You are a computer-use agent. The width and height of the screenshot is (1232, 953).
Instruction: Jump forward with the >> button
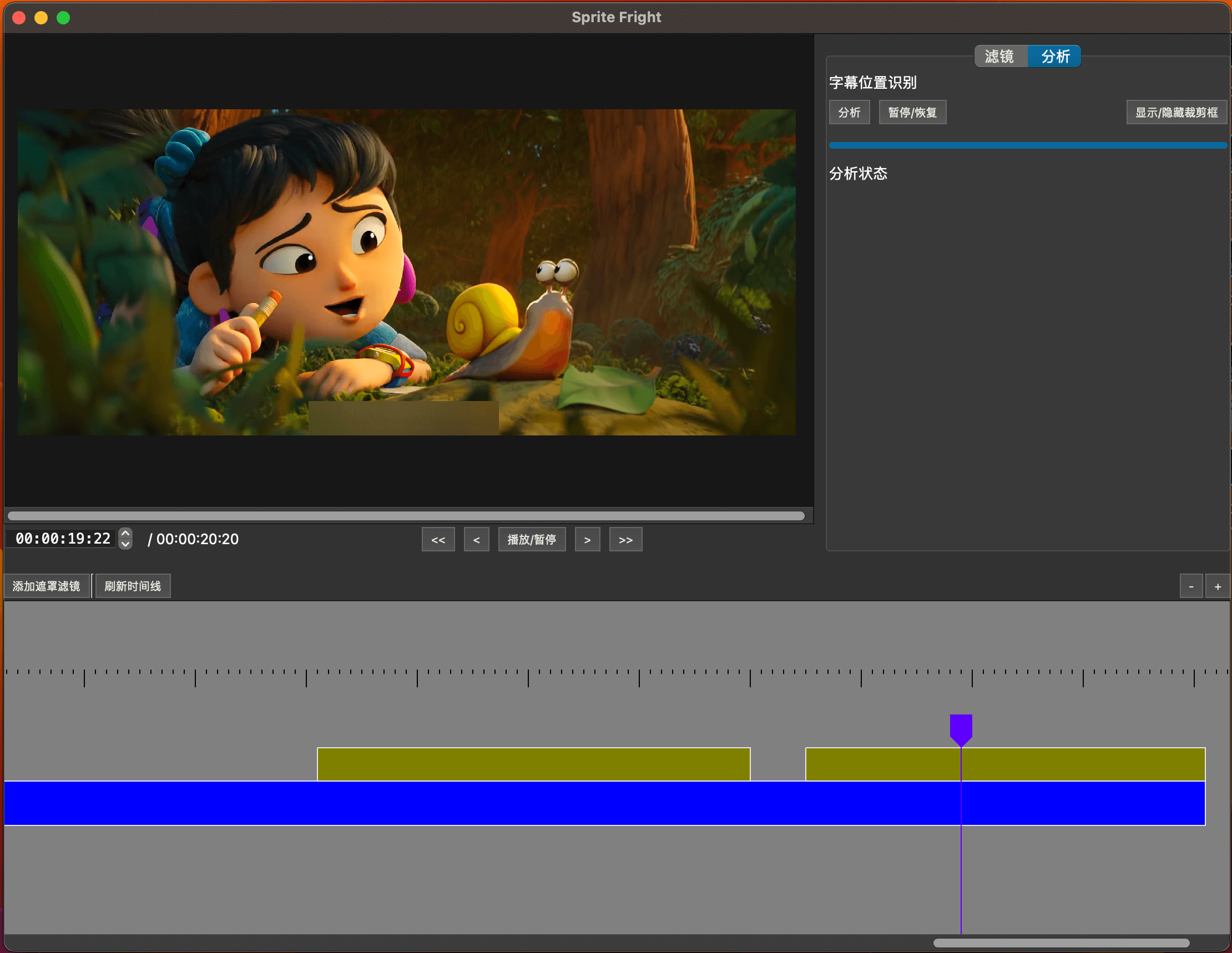[x=625, y=540]
